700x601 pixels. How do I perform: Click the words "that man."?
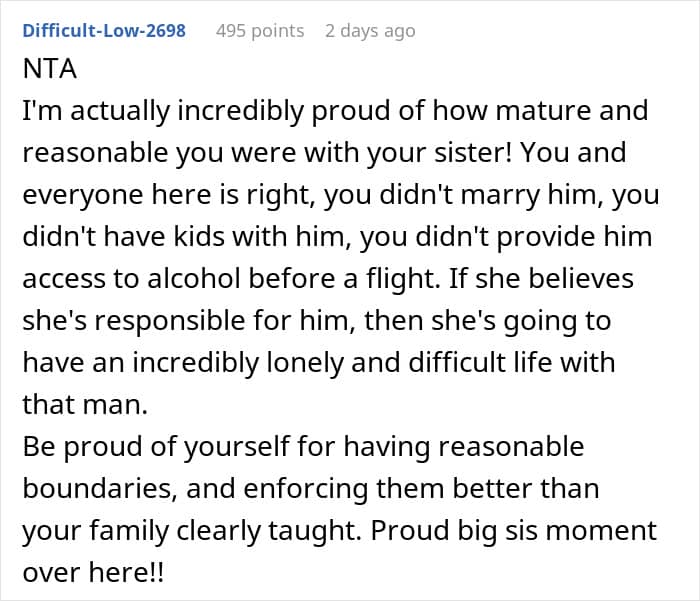click(x=85, y=405)
